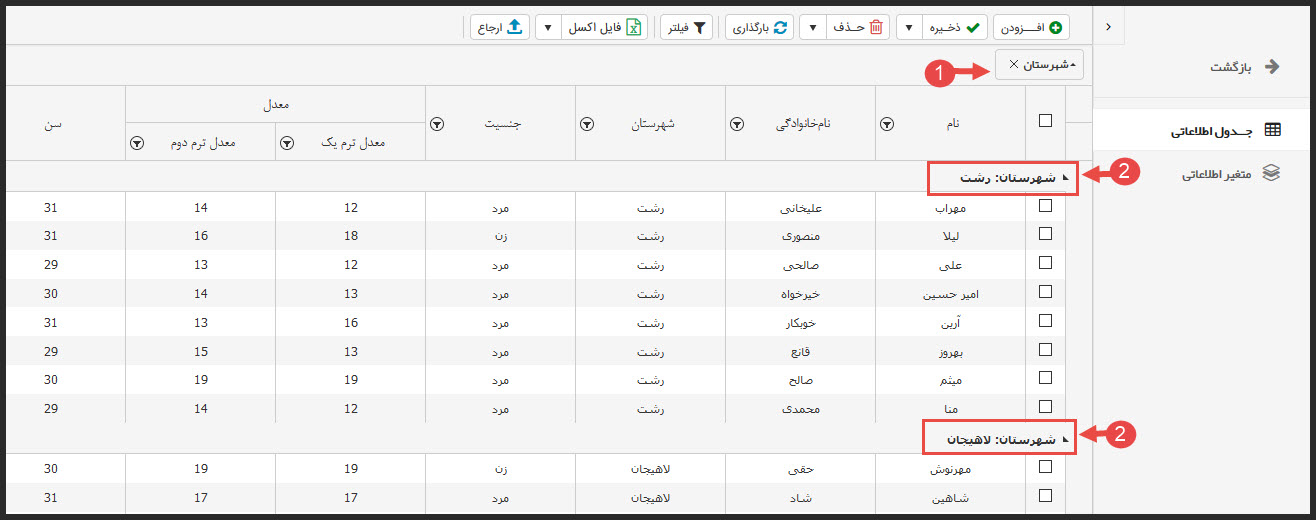
Task: Click the name cell شاهین
Action: point(950,497)
